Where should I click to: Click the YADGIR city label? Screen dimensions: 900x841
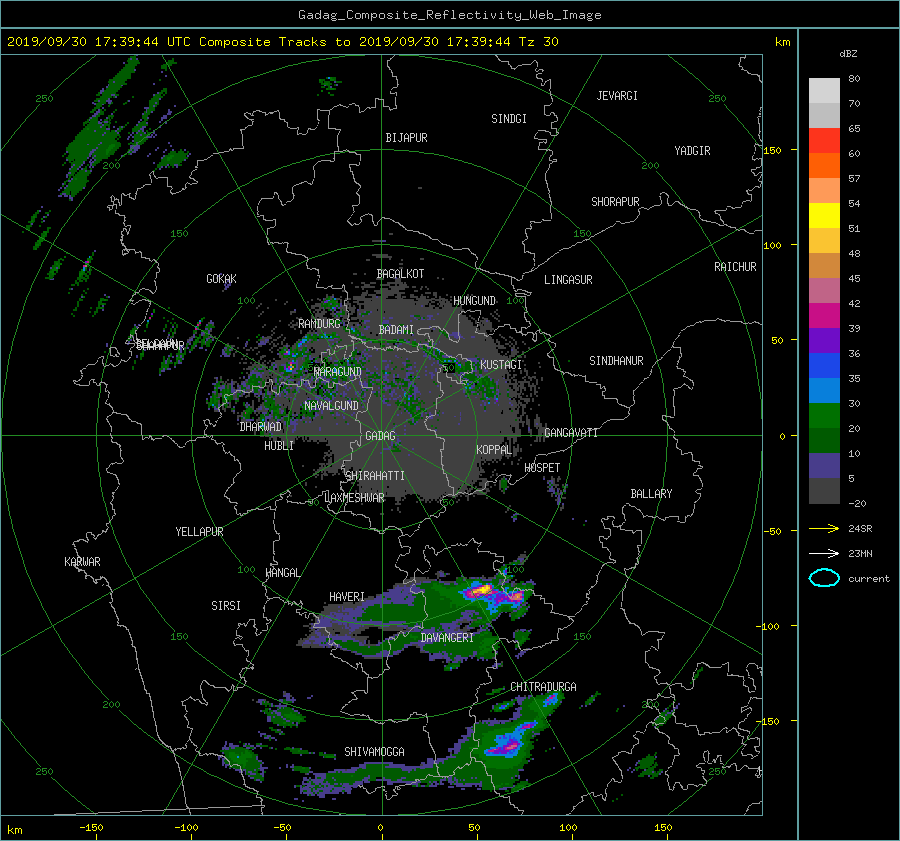point(692,151)
